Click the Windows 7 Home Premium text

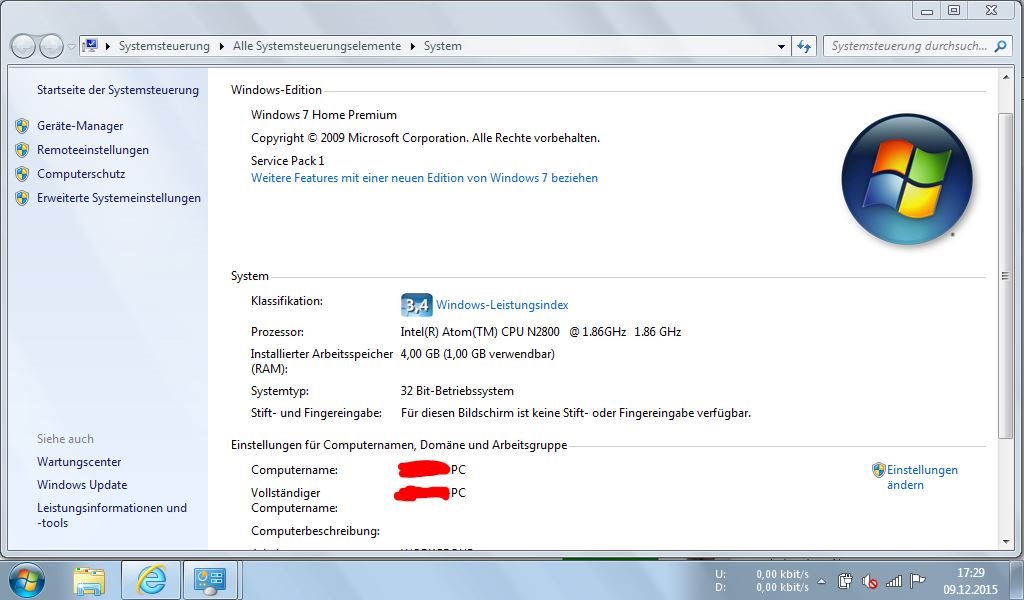[324, 115]
